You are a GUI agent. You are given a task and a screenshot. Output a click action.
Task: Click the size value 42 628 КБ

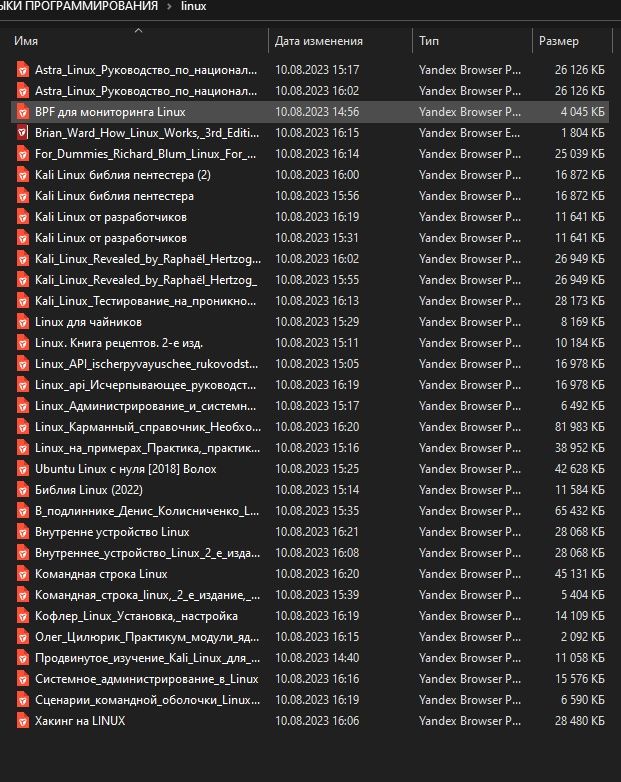[x=580, y=469]
